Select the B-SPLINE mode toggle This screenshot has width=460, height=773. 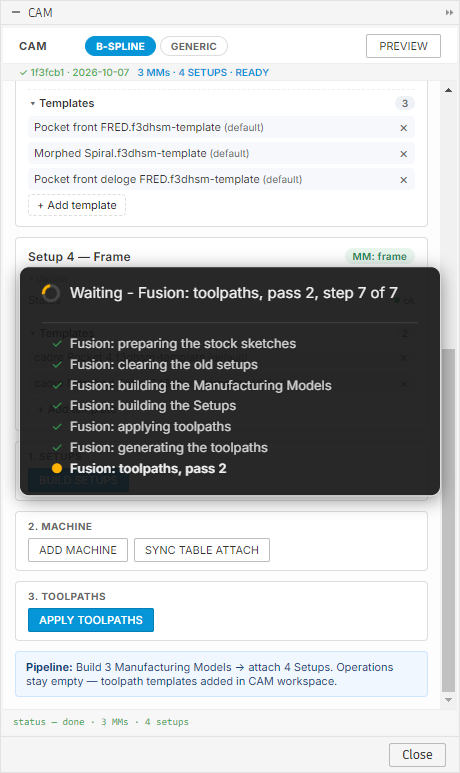(x=120, y=46)
